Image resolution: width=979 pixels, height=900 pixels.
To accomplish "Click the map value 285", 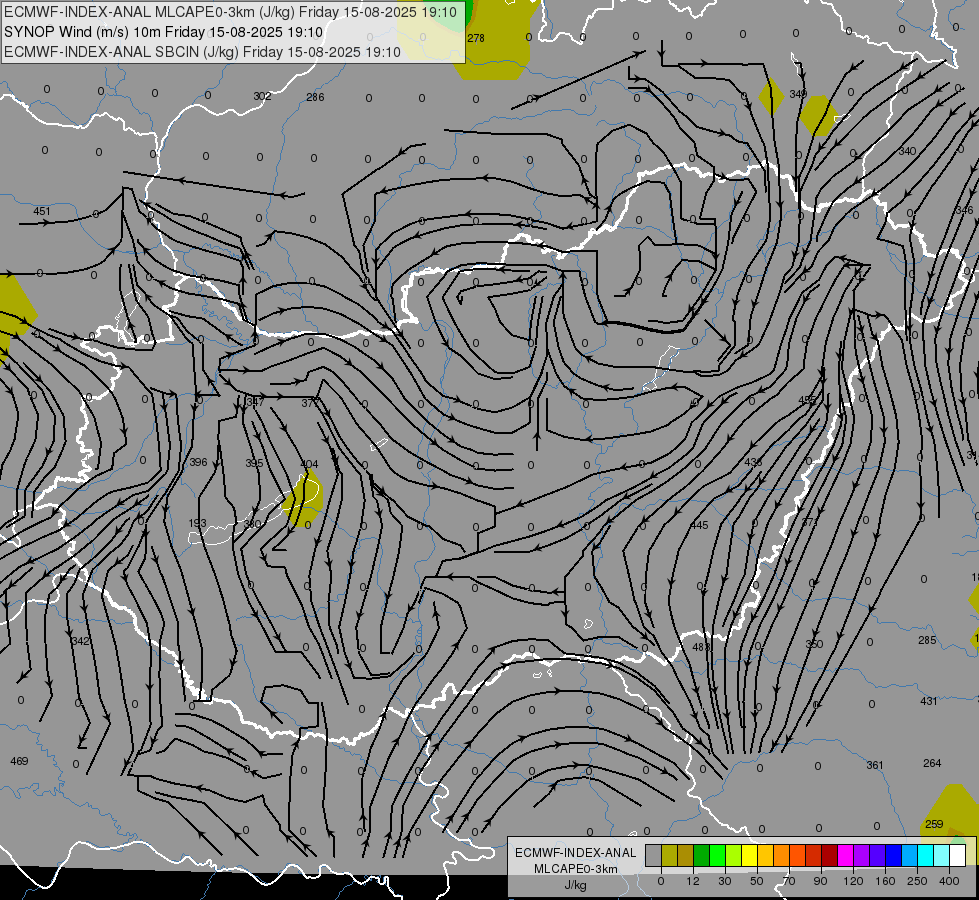I will (x=927, y=640).
